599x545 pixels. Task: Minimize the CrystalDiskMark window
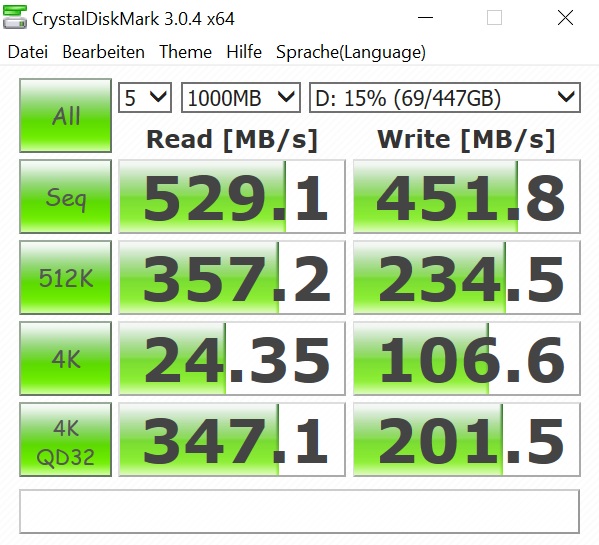pos(425,18)
